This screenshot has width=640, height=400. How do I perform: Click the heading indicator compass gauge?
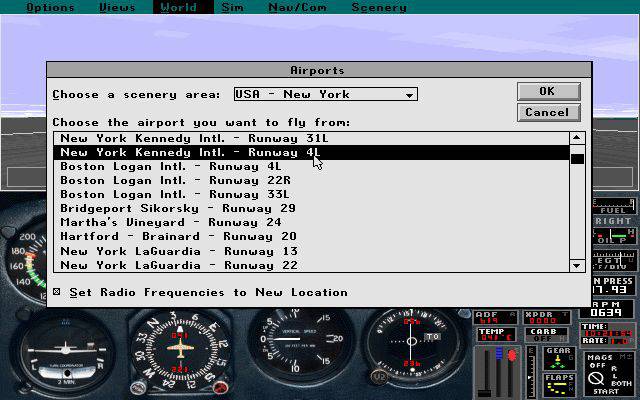(x=180, y=350)
